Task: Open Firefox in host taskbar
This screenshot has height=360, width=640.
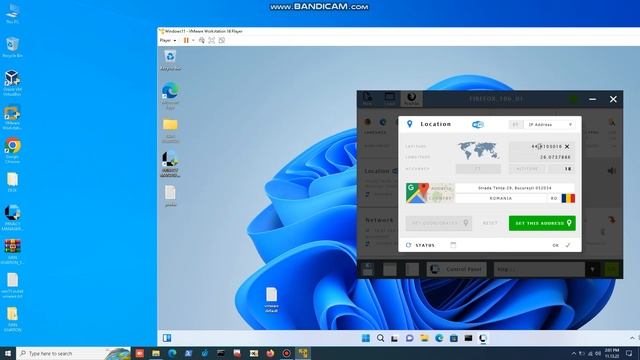Action: coord(270,353)
